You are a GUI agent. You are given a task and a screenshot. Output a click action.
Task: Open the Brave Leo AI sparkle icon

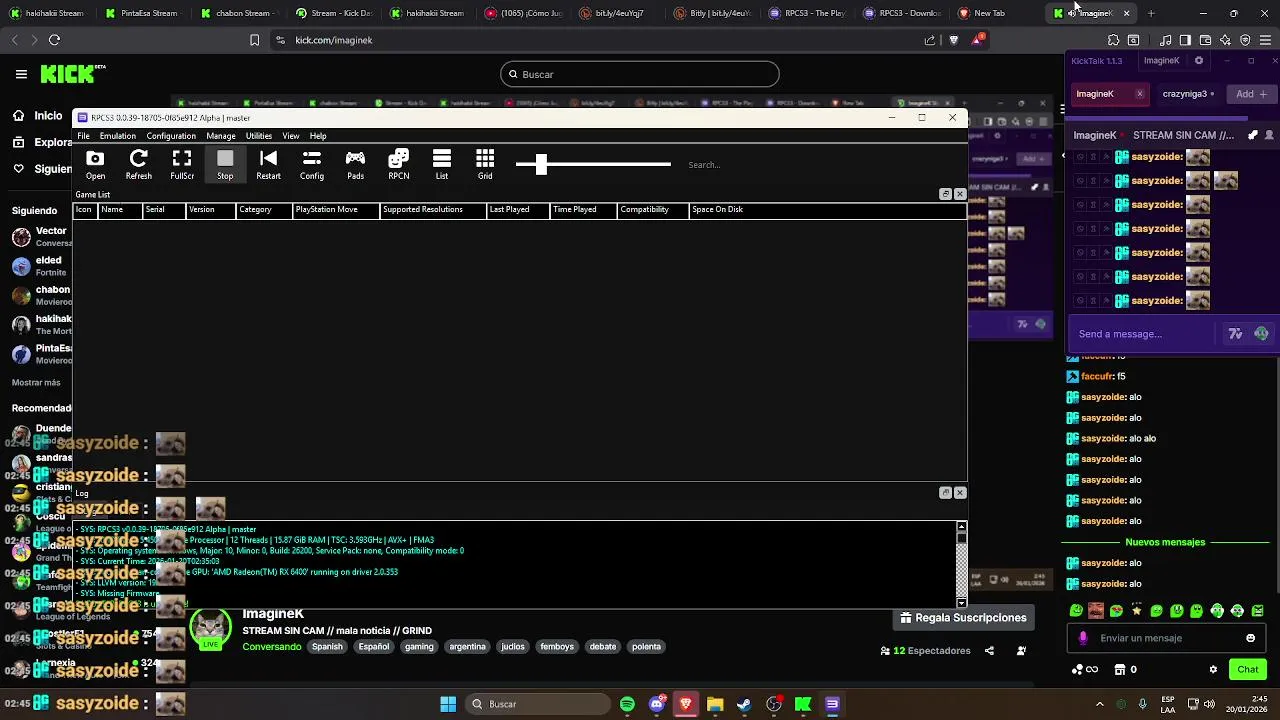tap(1225, 40)
